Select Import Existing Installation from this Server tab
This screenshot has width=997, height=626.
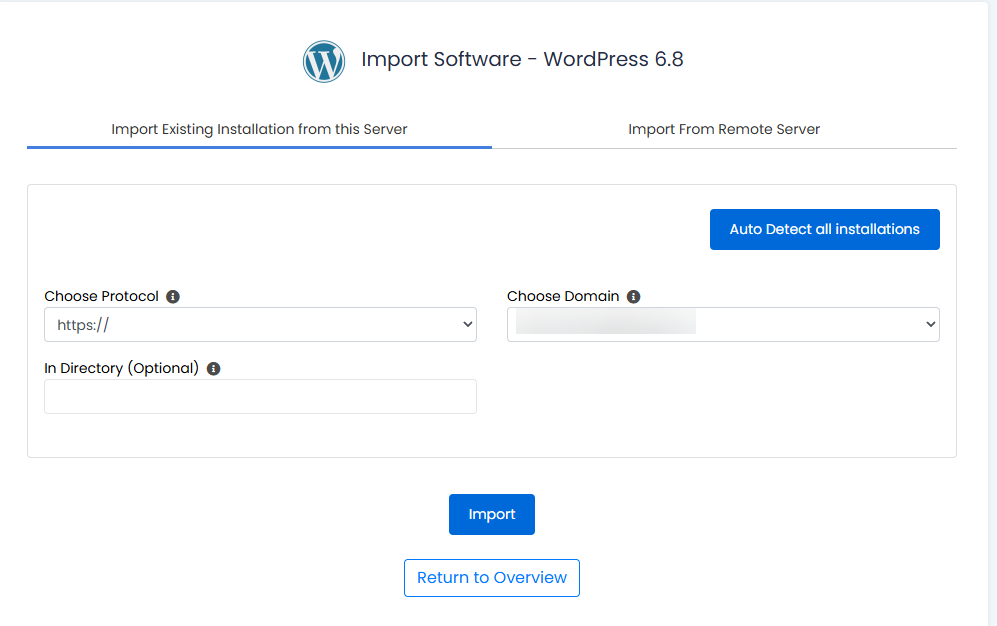259,129
